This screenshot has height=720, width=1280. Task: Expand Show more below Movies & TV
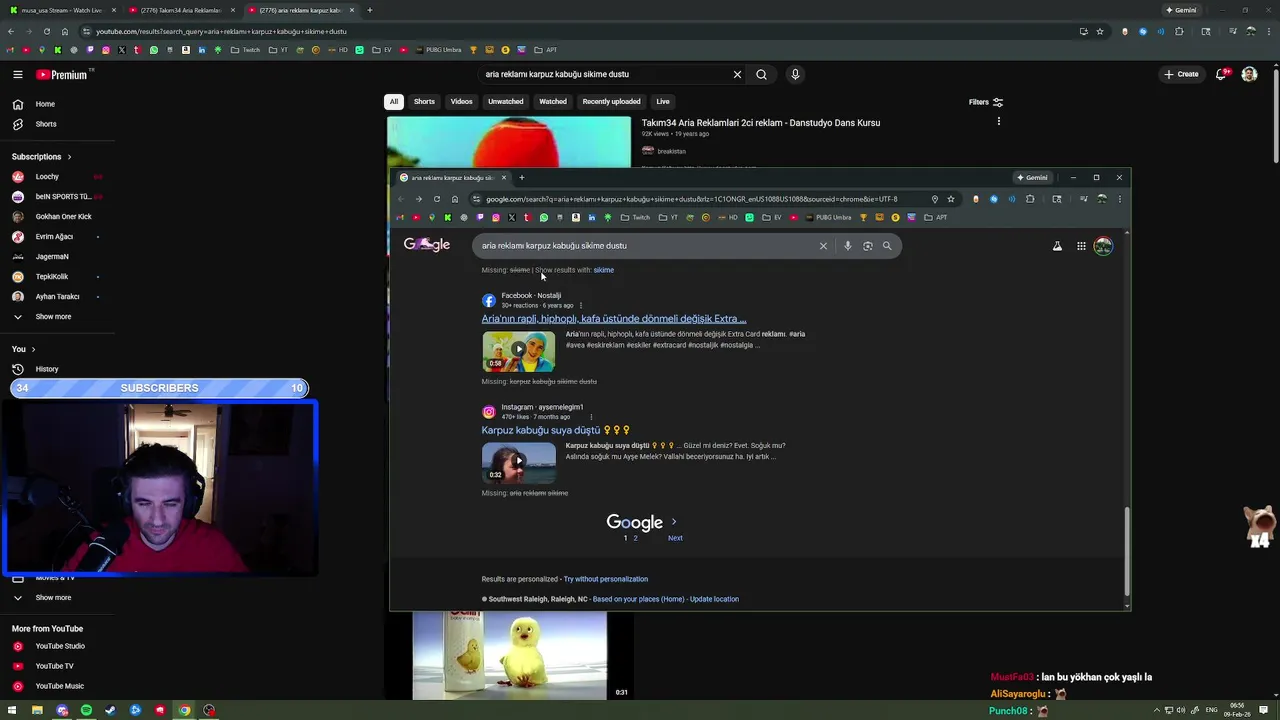(x=53, y=598)
